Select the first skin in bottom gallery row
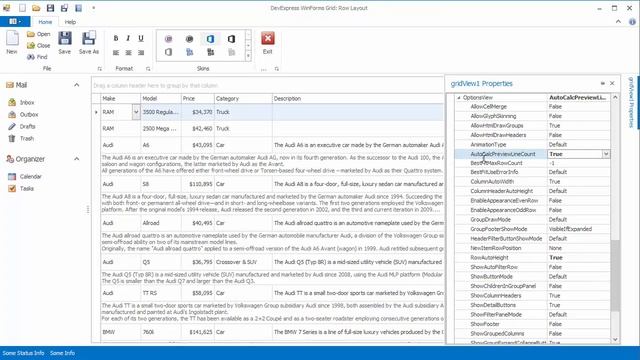 click(169, 52)
